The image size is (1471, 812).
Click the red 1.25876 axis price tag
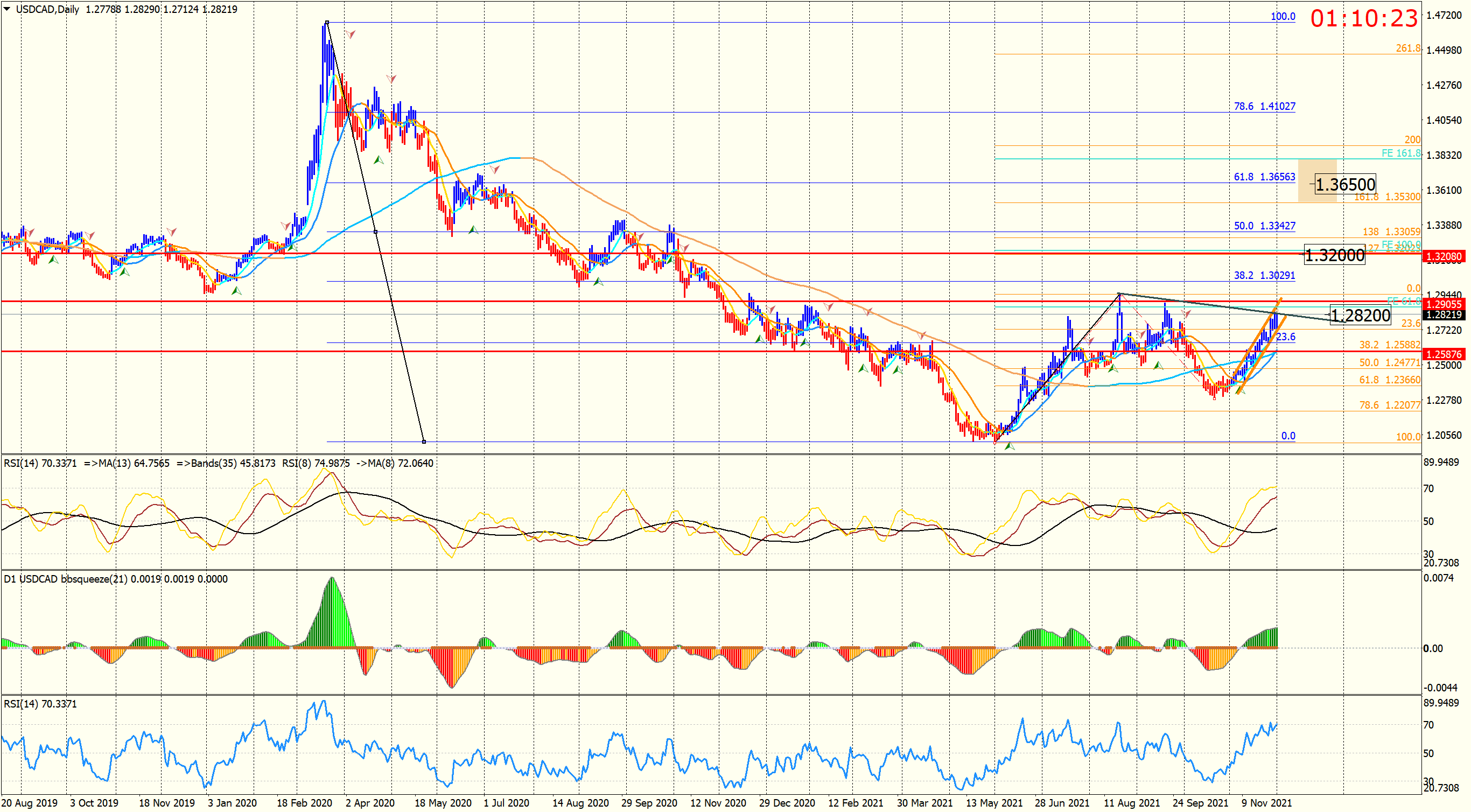point(1443,354)
